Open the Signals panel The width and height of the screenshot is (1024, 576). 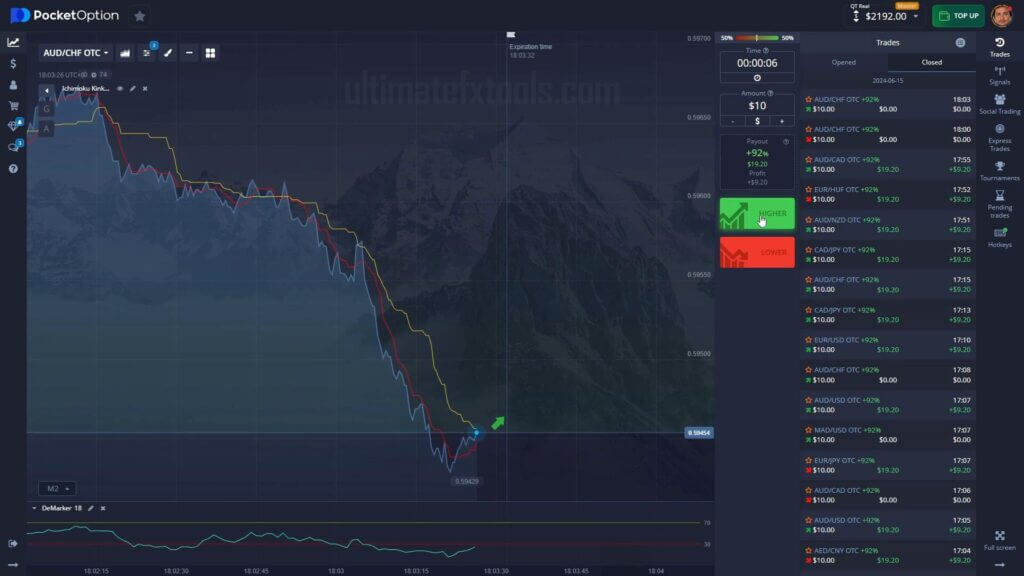click(x=999, y=72)
